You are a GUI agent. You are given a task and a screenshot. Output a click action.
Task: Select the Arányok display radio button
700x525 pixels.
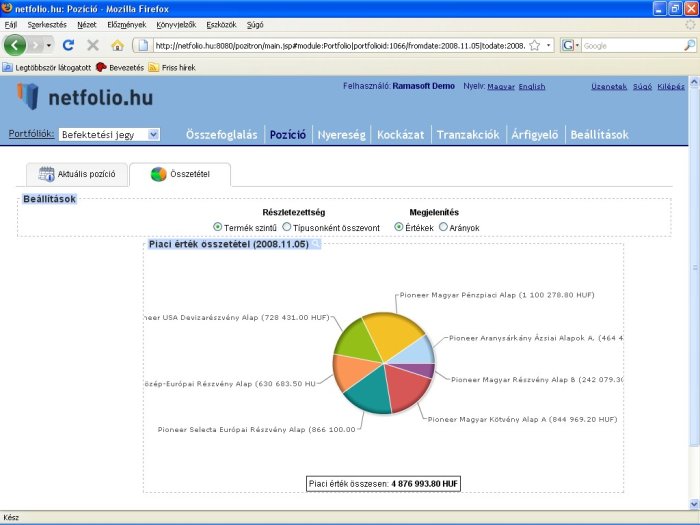tap(443, 227)
